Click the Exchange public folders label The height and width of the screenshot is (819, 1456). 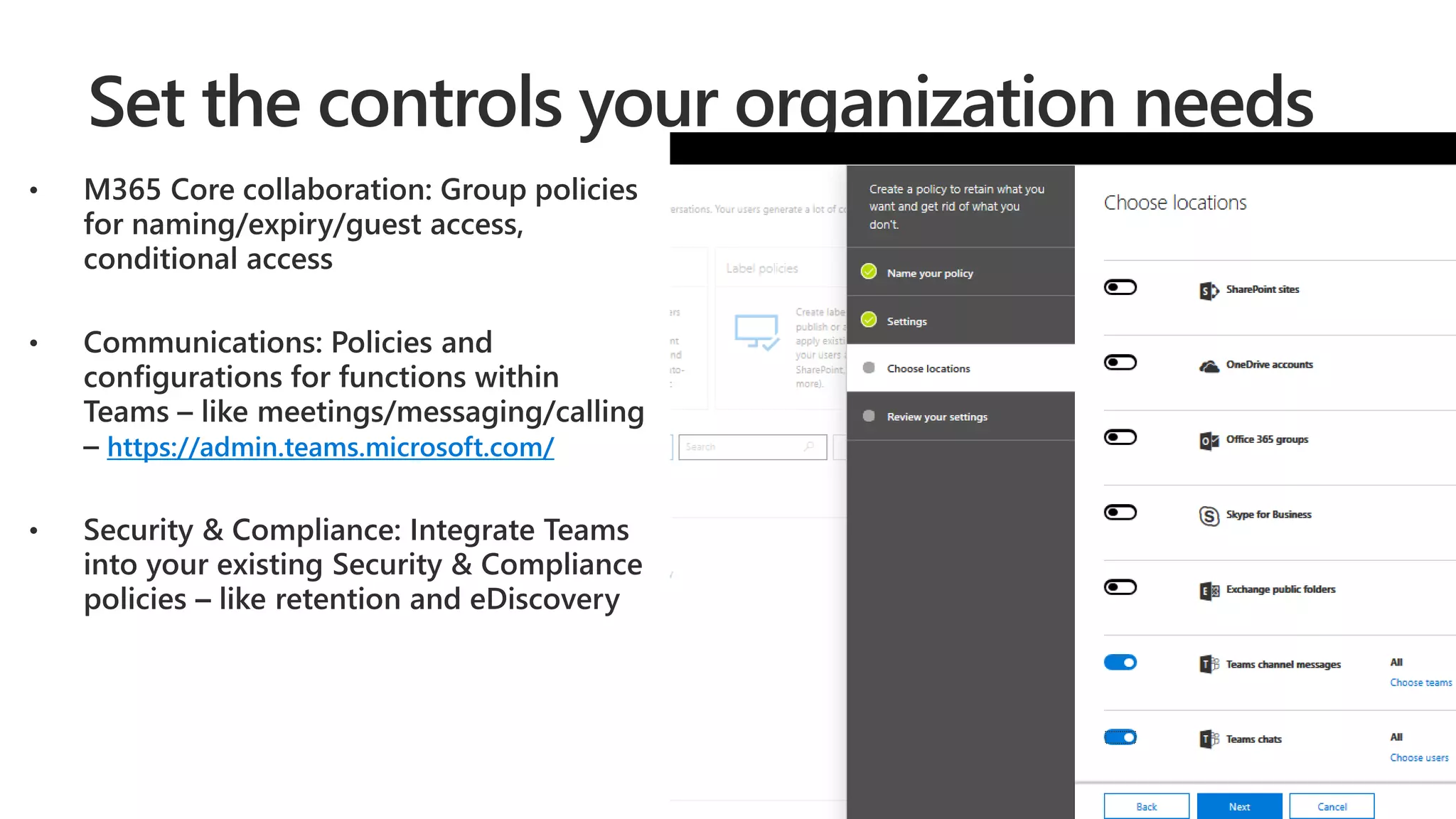tap(1280, 589)
